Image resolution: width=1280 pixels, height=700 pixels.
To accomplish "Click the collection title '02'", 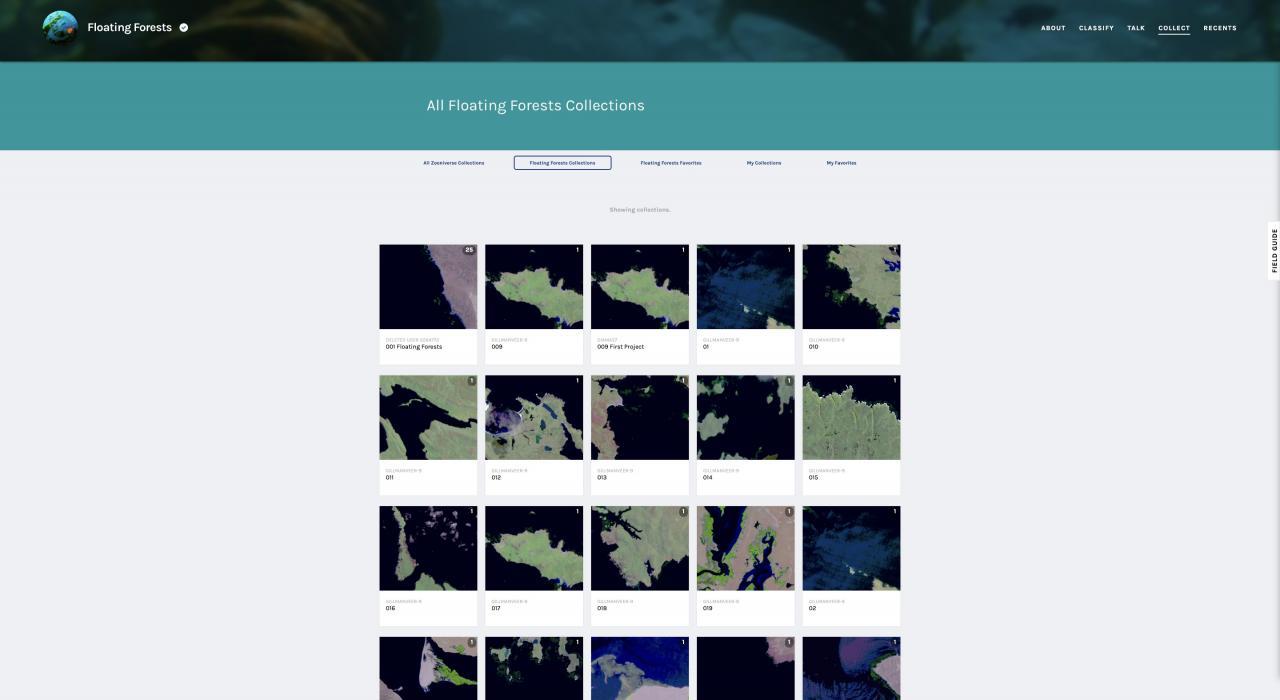I will pyautogui.click(x=812, y=608).
